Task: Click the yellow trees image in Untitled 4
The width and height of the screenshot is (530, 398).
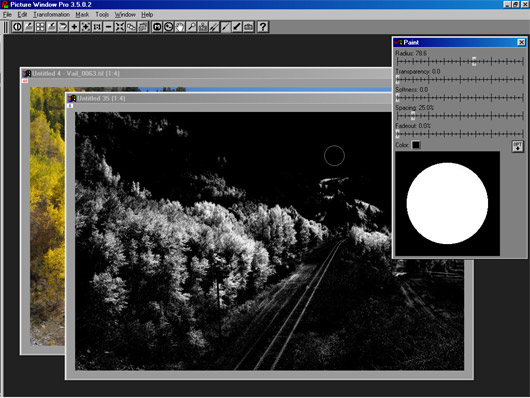Action: coord(47,216)
